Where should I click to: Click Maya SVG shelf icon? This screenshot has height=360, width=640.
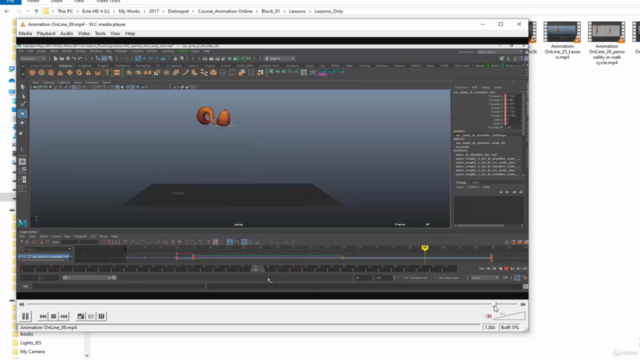[x=117, y=73]
